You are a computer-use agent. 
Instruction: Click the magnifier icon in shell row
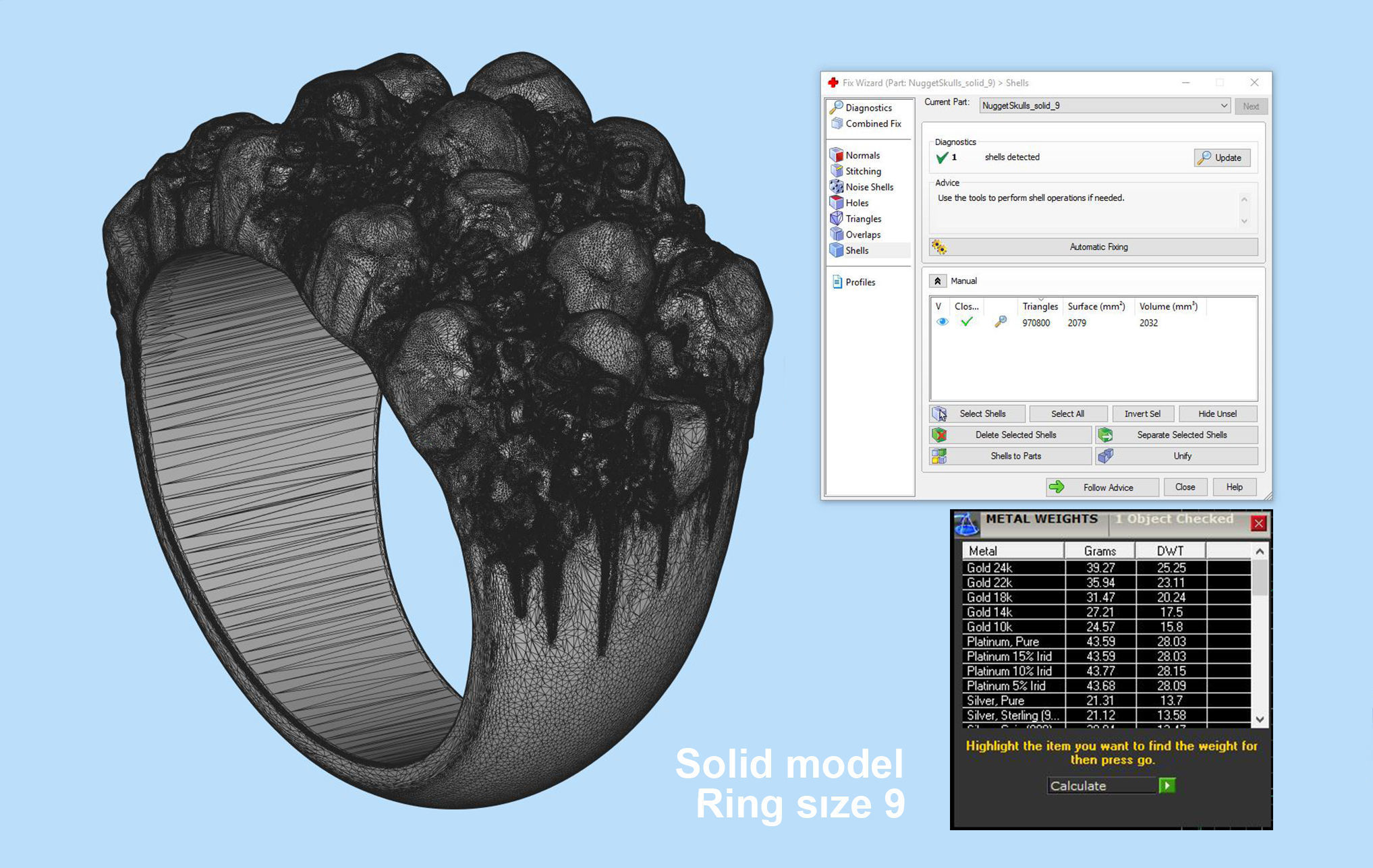pos(1001,322)
